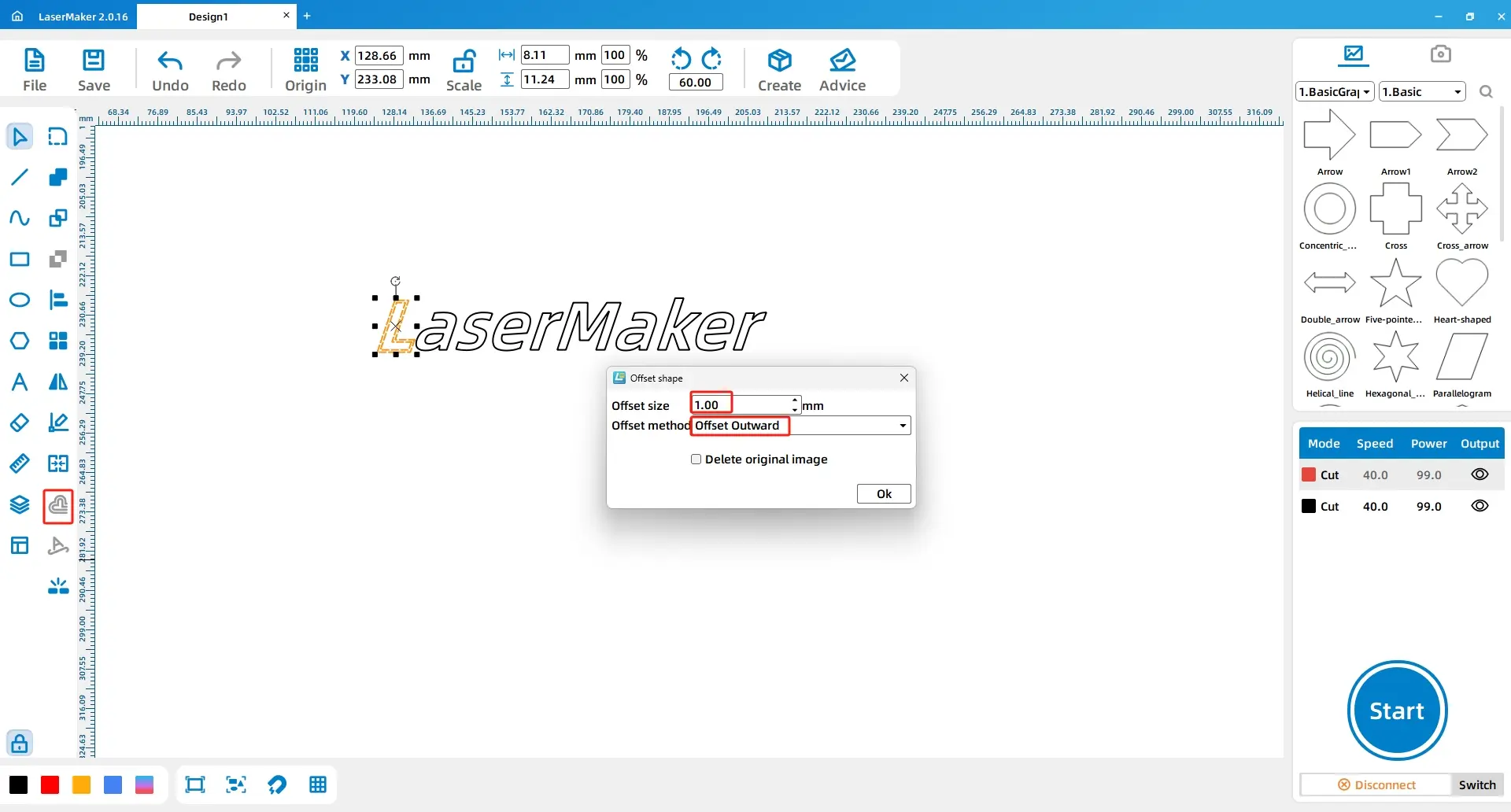The width and height of the screenshot is (1511, 812).
Task: Click the X position field
Action: [x=379, y=56]
